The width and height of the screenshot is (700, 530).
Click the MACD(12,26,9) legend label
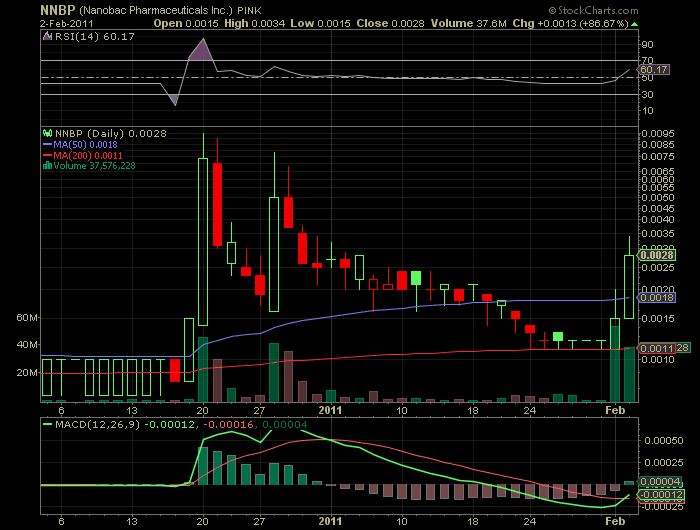(x=97, y=425)
